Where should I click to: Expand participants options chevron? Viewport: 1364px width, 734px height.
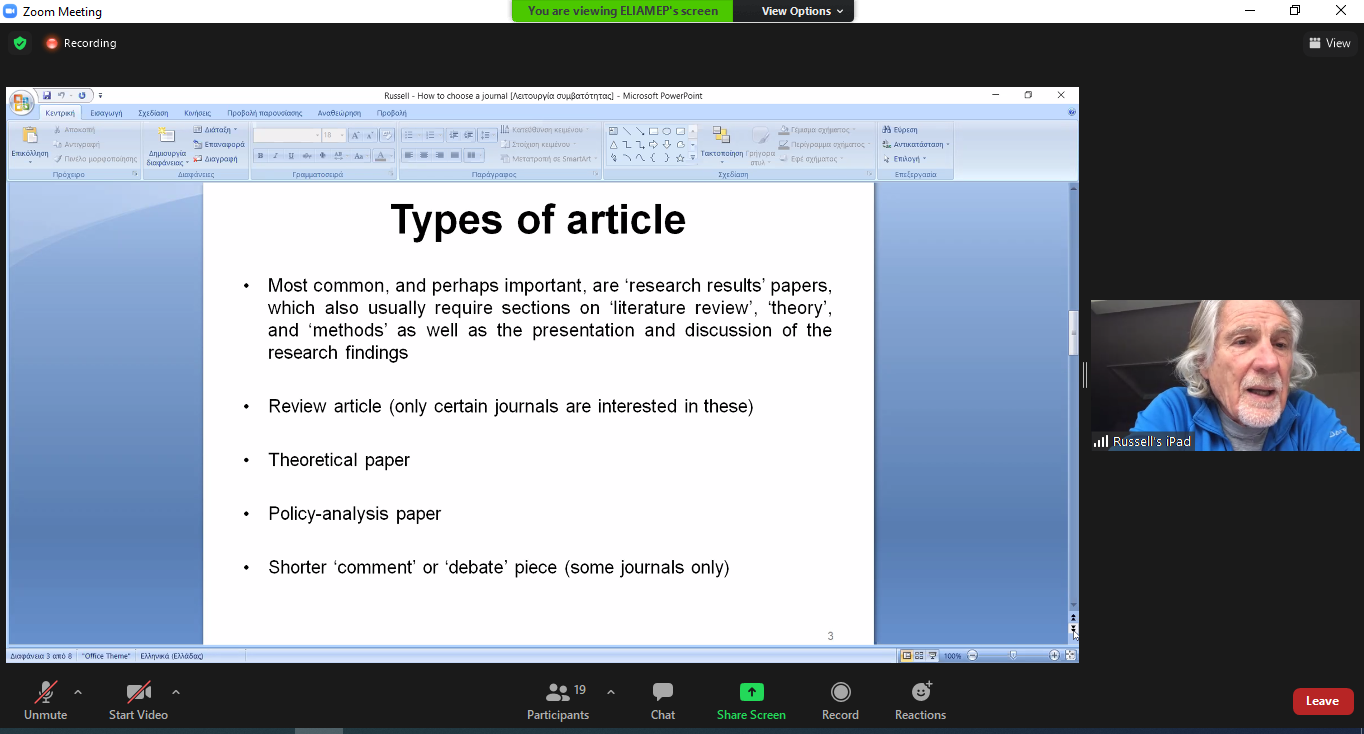pos(611,692)
